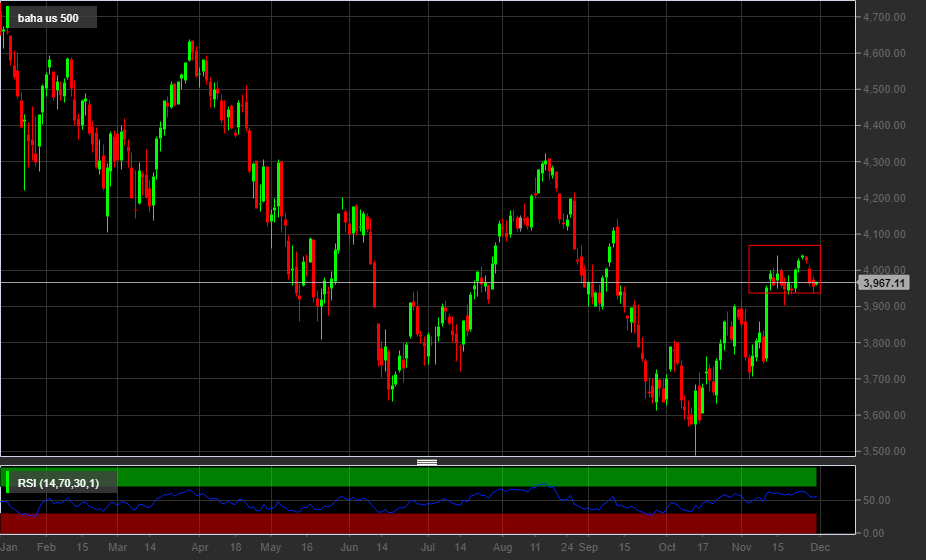Click the 3,500.00 price axis label
This screenshot has height=560, width=926.
(x=884, y=451)
